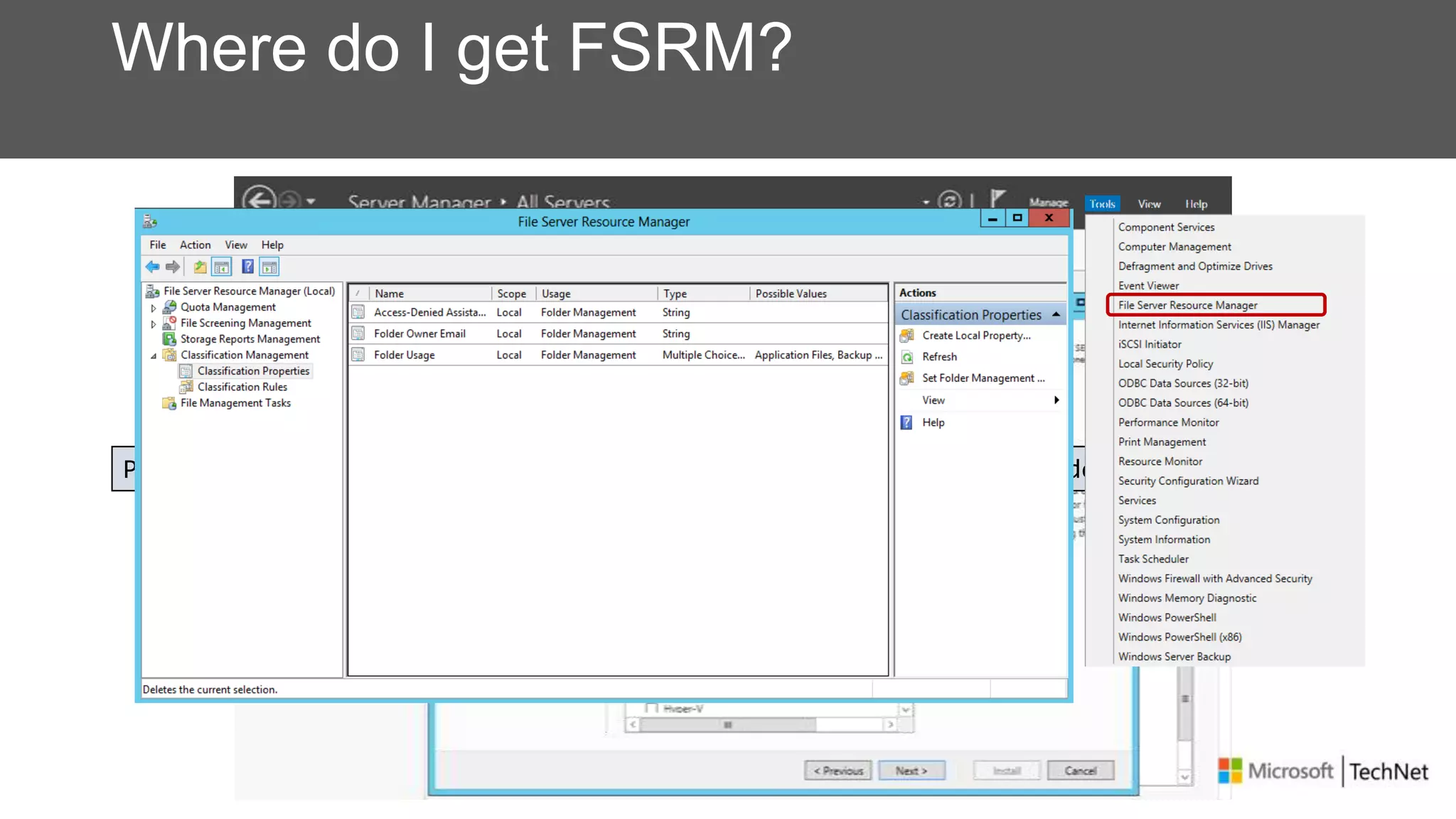Click the root tree node server icon
Screen dimensions: 1456x819
tap(152, 291)
